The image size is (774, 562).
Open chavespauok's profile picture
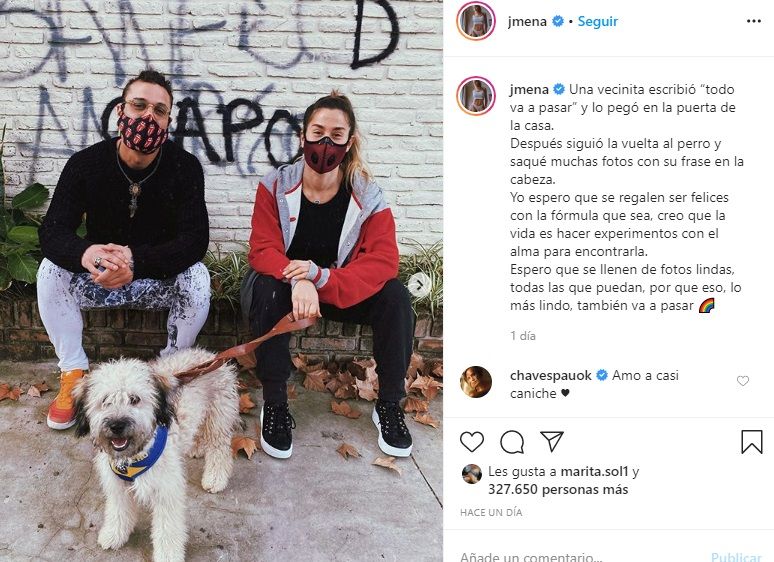click(476, 382)
